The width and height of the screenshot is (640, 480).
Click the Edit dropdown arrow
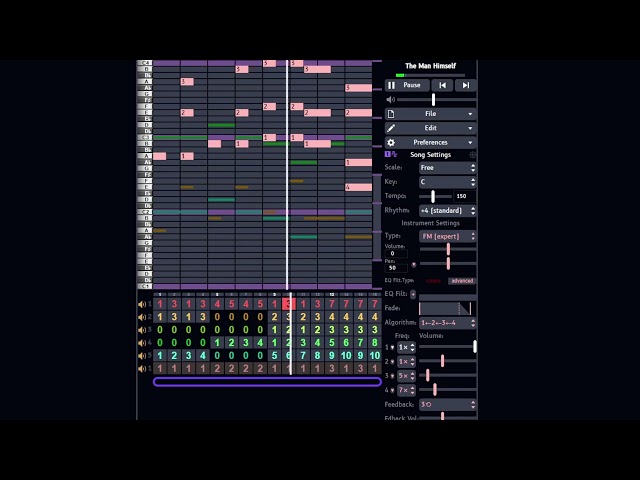tap(470, 129)
